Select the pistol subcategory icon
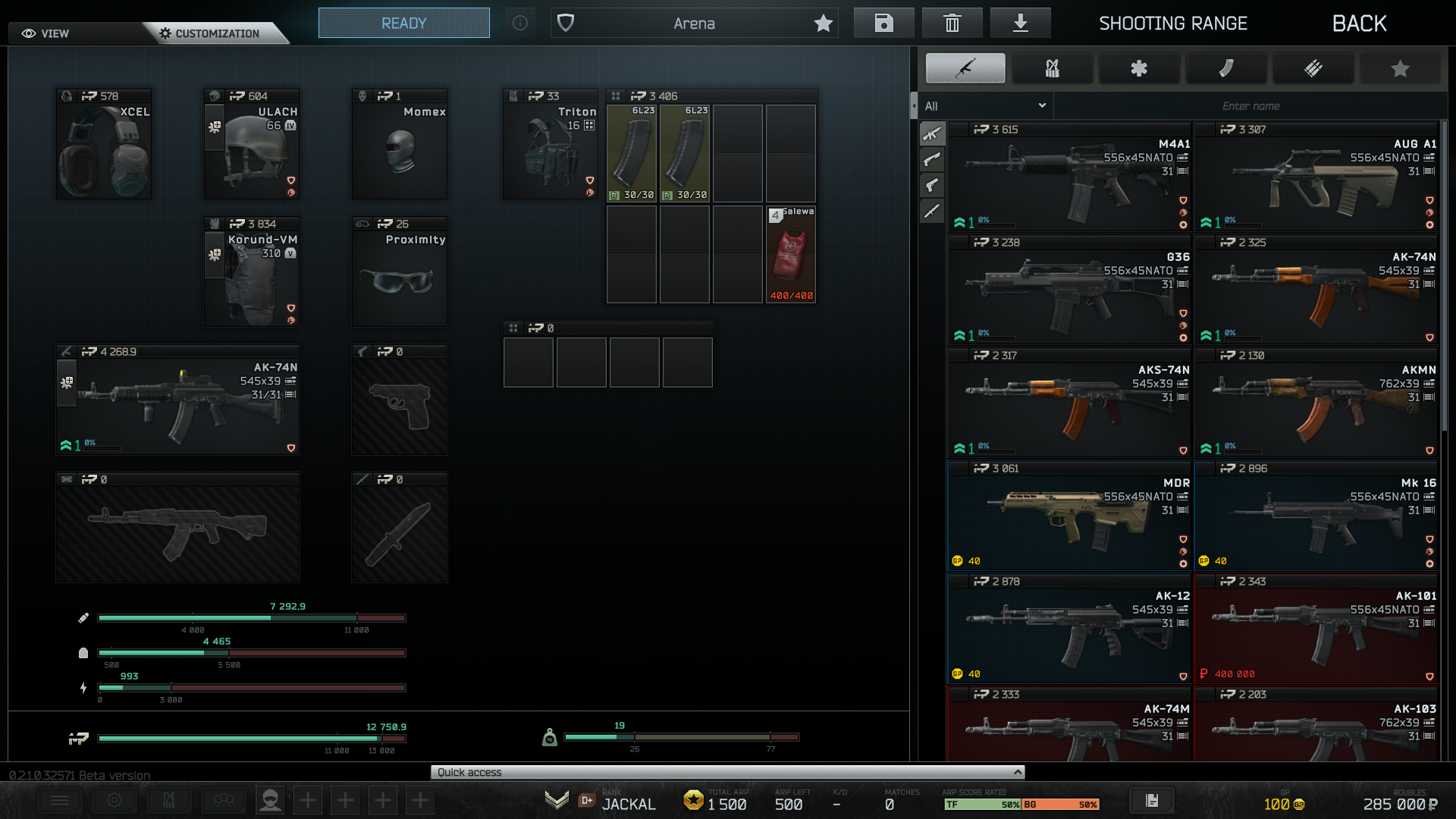This screenshot has width=1456, height=819. point(932,185)
